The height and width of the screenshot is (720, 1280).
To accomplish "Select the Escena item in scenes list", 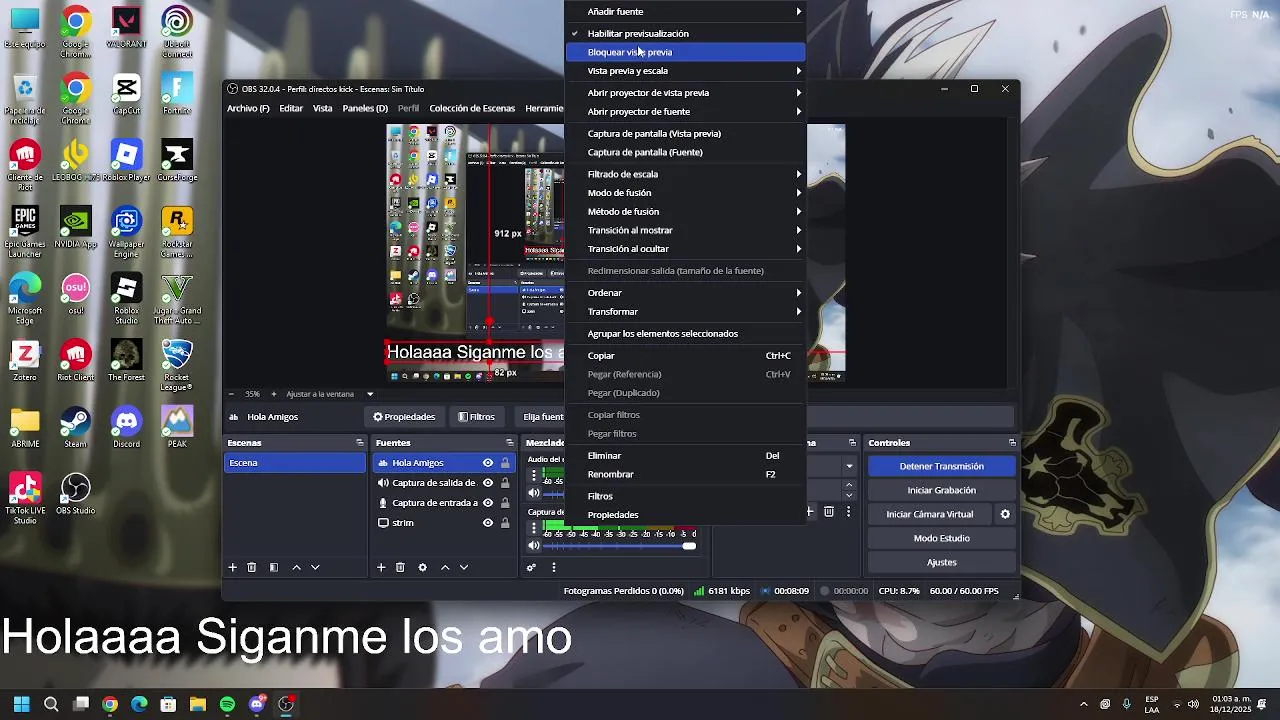I will (295, 463).
